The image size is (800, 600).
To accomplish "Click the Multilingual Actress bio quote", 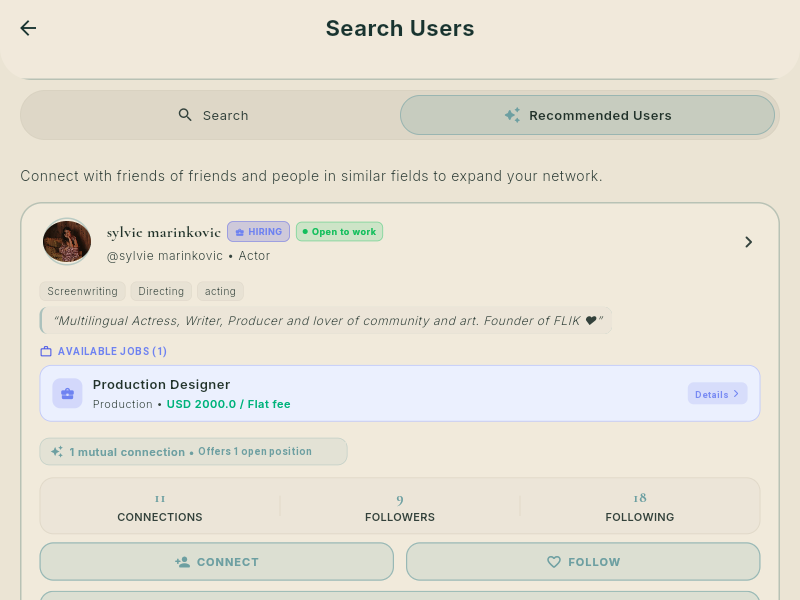I will point(326,321).
